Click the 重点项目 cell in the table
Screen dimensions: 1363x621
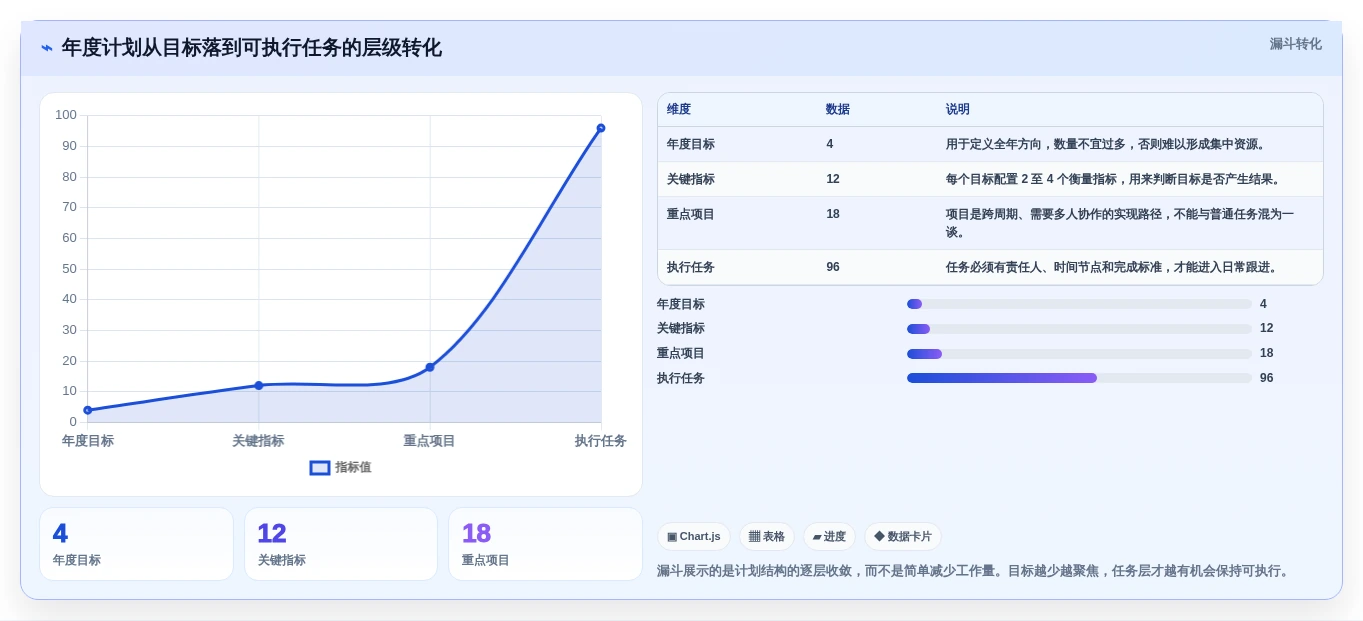point(691,214)
